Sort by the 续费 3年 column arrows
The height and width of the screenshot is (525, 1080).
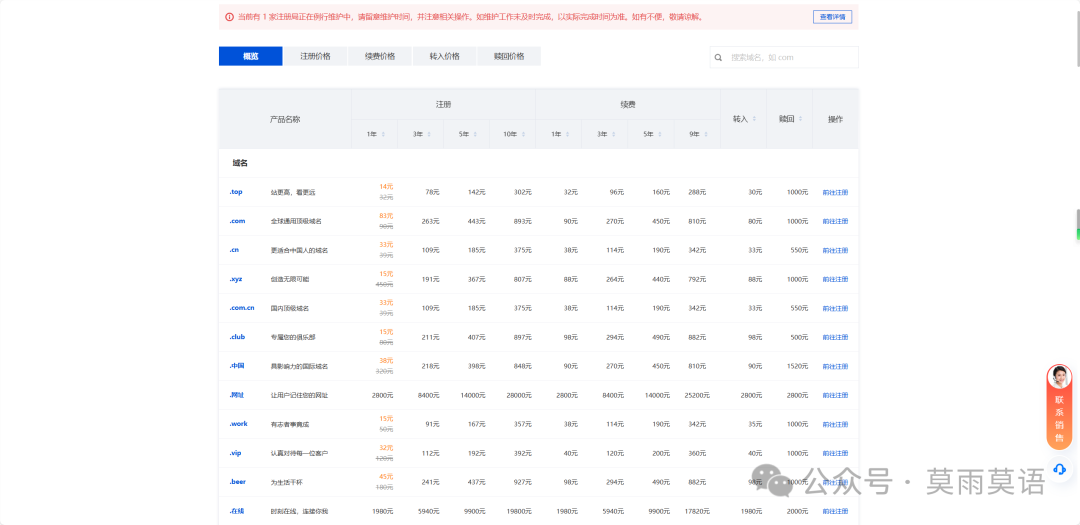click(x=614, y=134)
